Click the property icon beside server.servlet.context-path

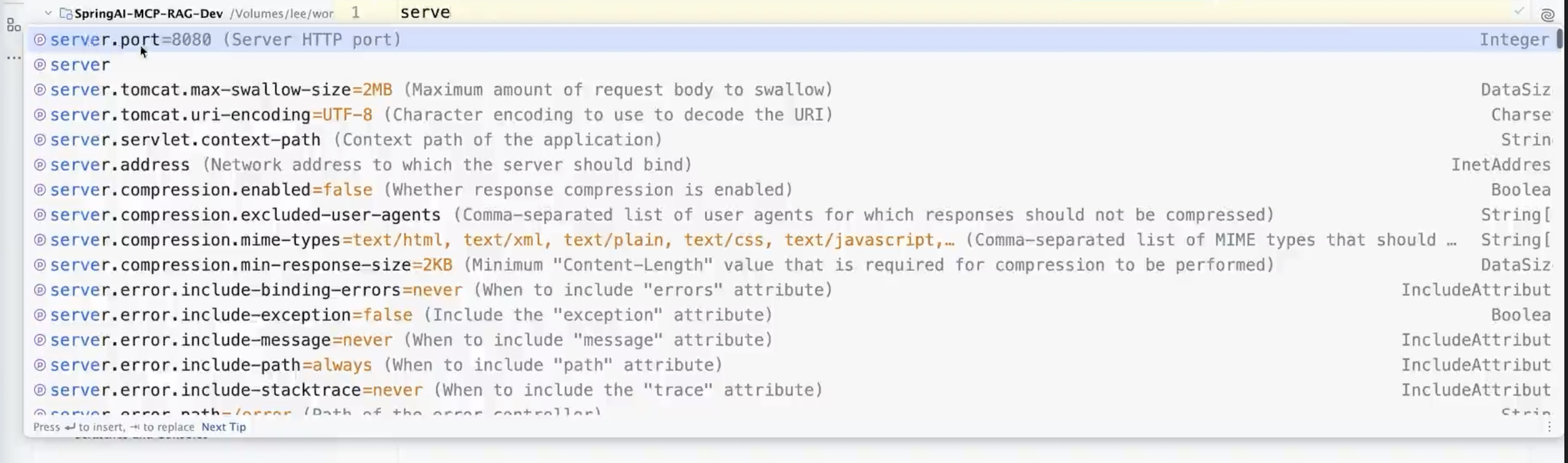point(39,140)
